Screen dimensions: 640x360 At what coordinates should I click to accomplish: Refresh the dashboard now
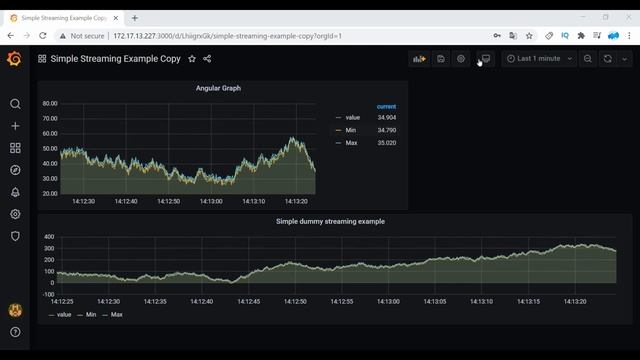pos(608,59)
